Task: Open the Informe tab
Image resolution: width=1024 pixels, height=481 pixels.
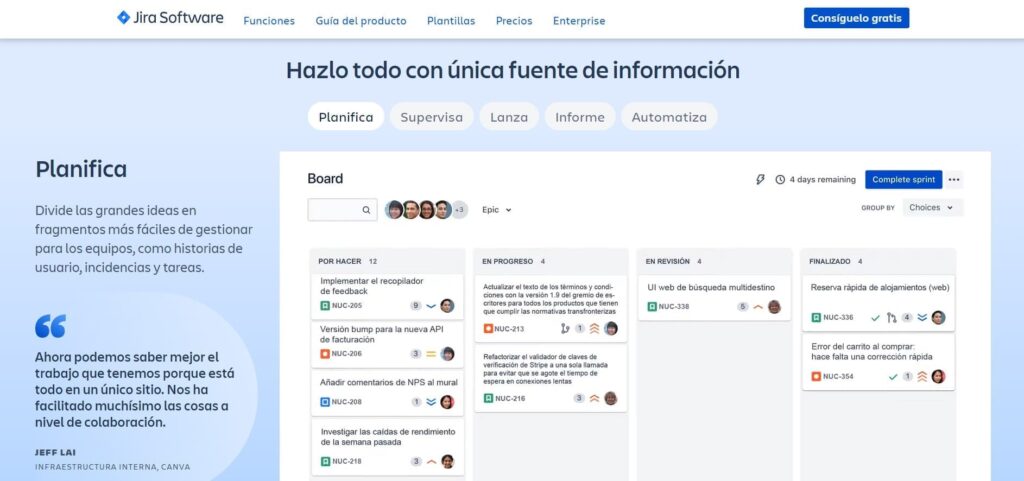Action: click(x=580, y=117)
